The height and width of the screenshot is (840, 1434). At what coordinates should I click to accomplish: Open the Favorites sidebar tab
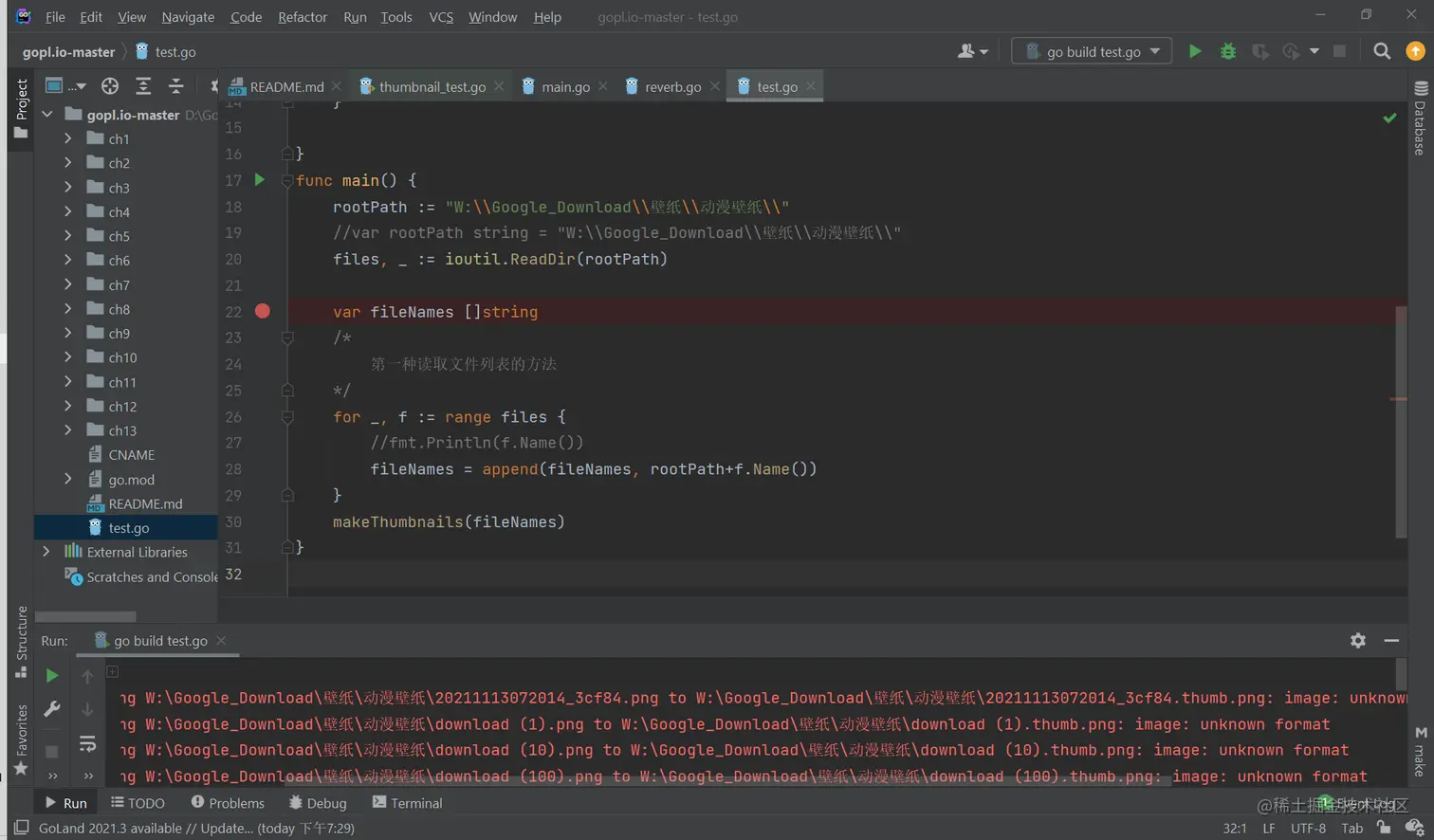point(21,740)
